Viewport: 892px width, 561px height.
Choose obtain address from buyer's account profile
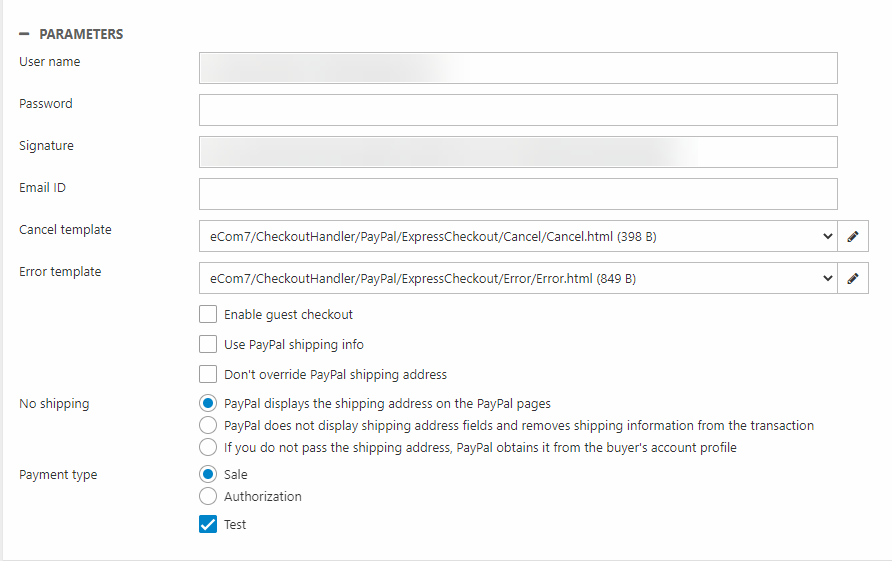click(x=208, y=447)
